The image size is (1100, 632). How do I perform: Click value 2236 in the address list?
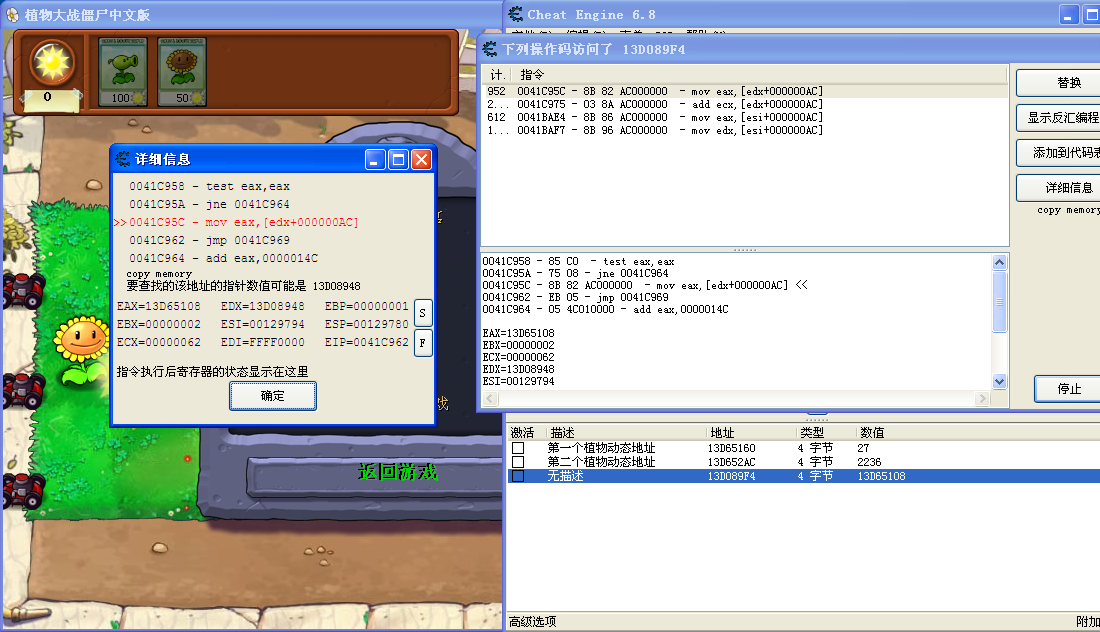click(869, 462)
